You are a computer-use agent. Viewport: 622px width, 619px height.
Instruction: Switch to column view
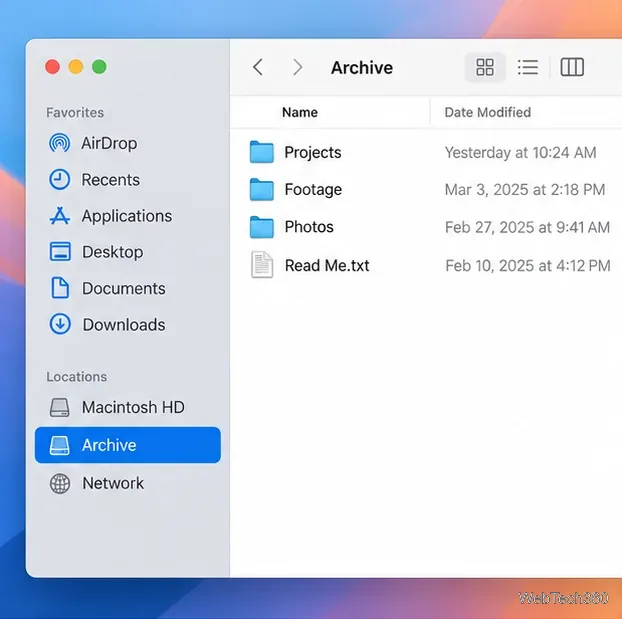572,67
